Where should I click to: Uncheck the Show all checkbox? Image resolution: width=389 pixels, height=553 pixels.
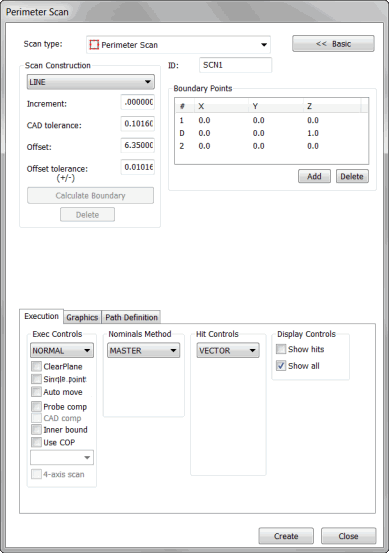281,366
